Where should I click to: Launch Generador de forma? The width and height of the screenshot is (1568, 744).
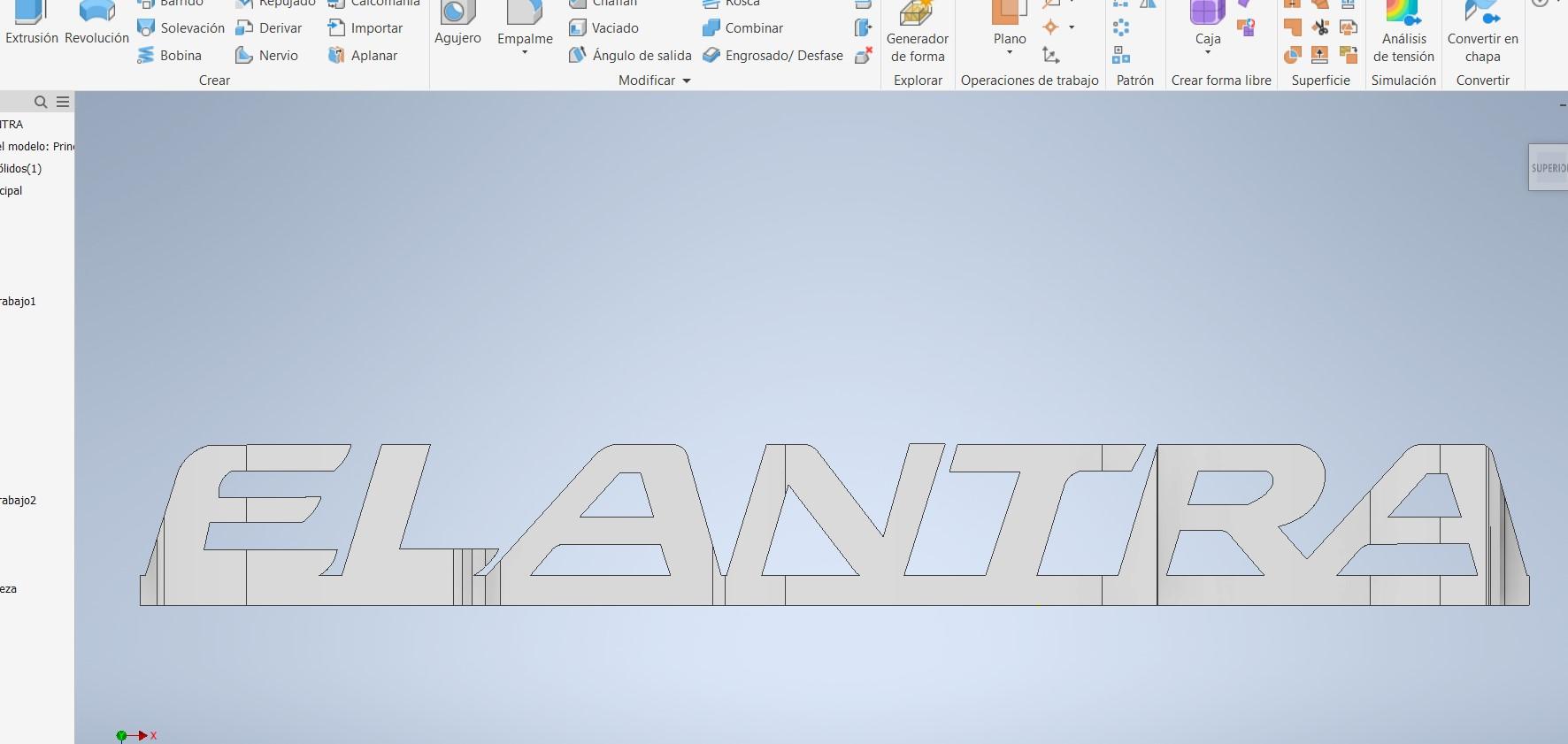[918, 33]
